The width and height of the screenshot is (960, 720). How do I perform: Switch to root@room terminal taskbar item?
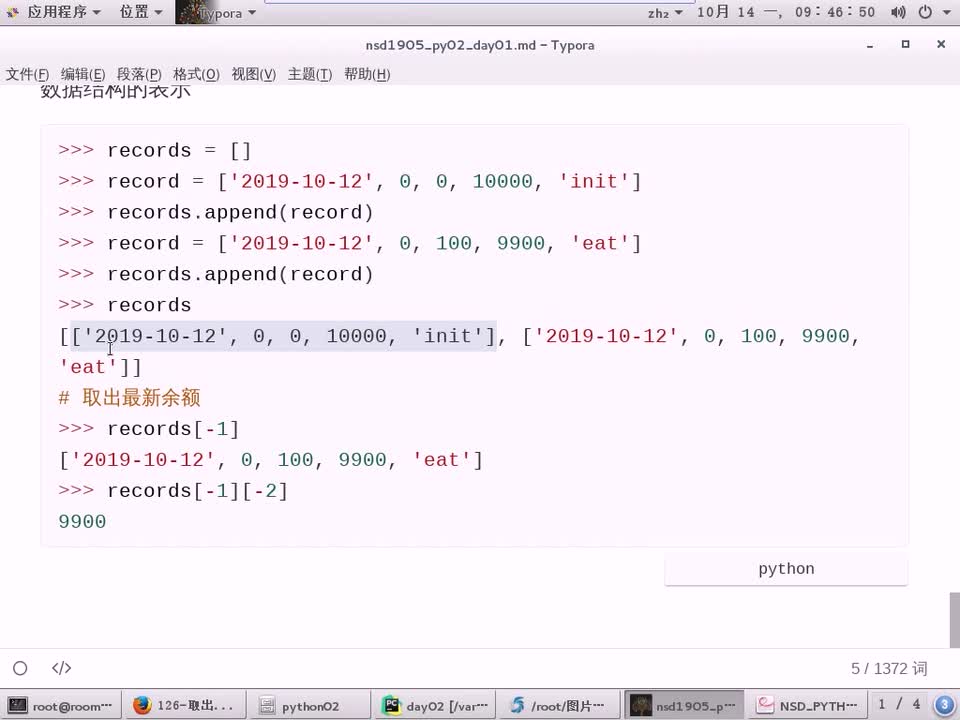pyautogui.click(x=61, y=706)
